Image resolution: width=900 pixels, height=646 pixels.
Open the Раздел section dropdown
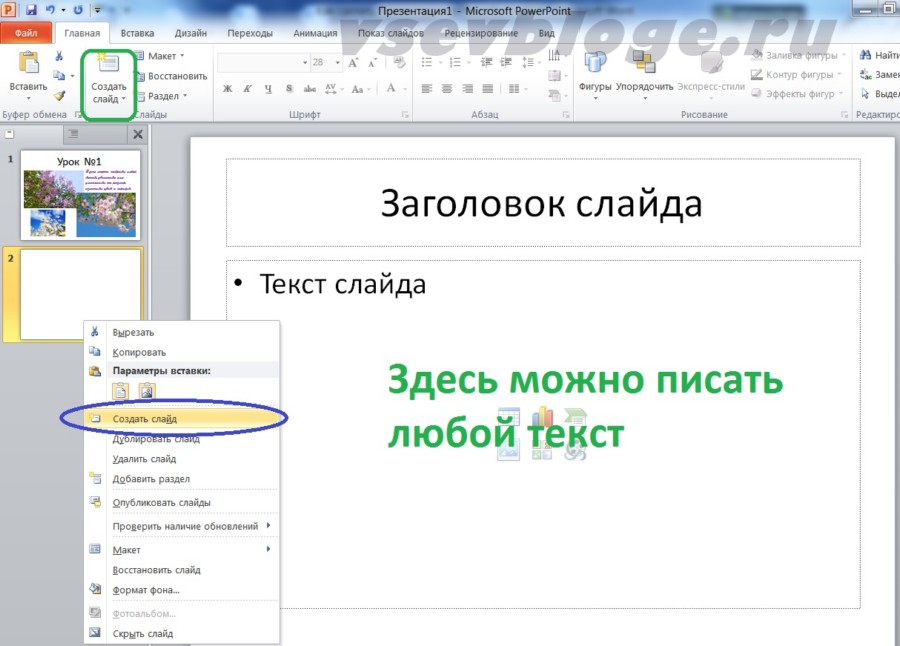coord(162,96)
